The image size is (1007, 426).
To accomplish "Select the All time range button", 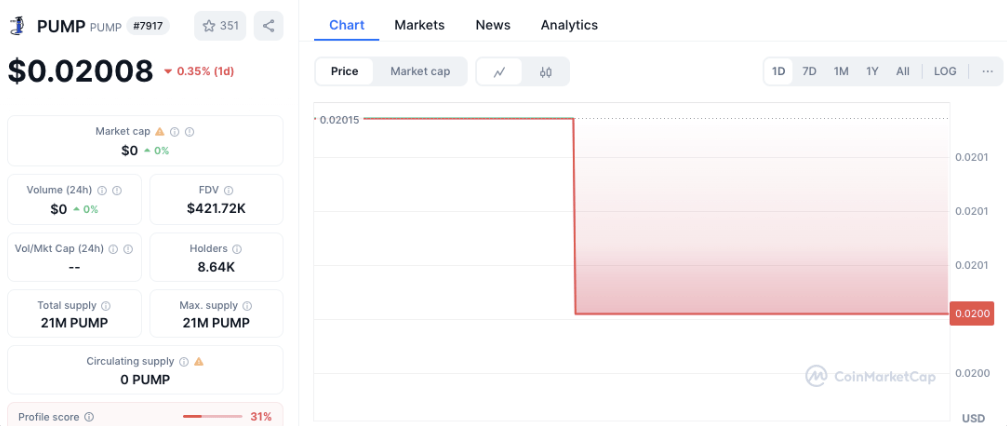I will tap(902, 71).
